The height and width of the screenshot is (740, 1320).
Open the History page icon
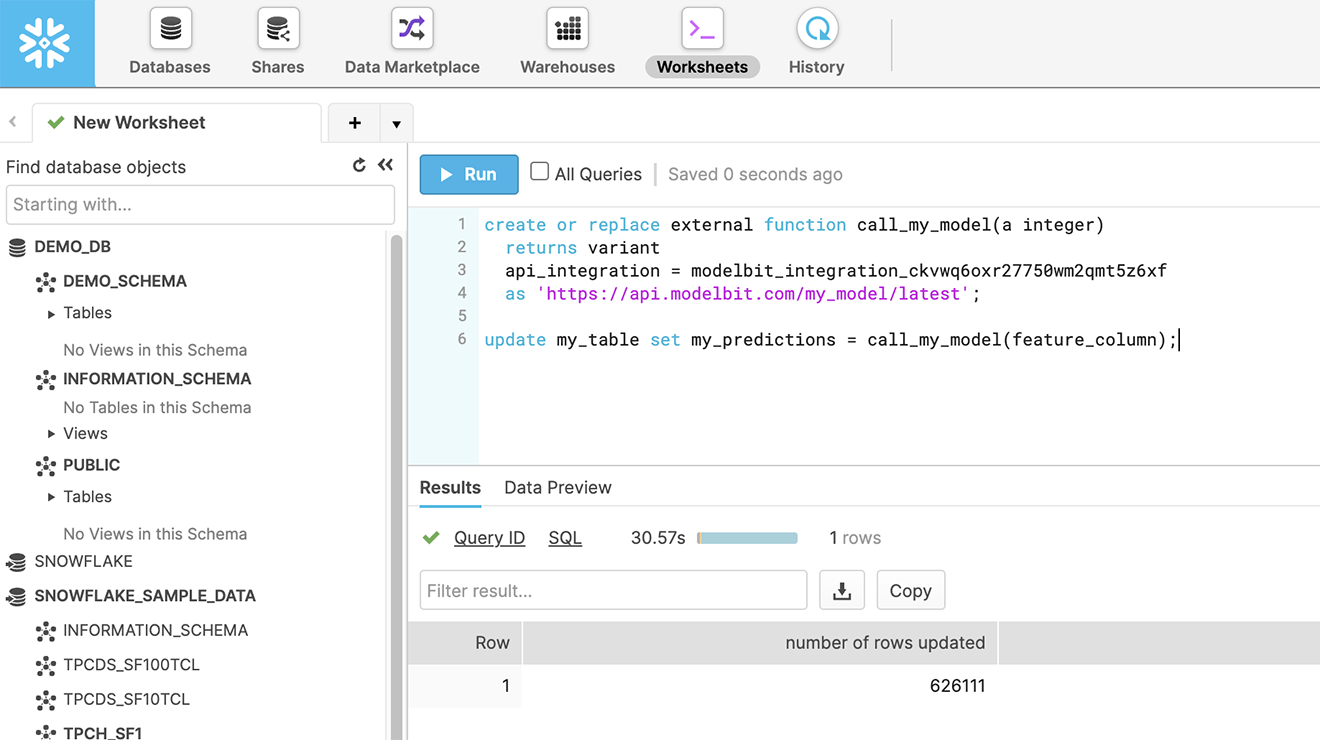[816, 30]
